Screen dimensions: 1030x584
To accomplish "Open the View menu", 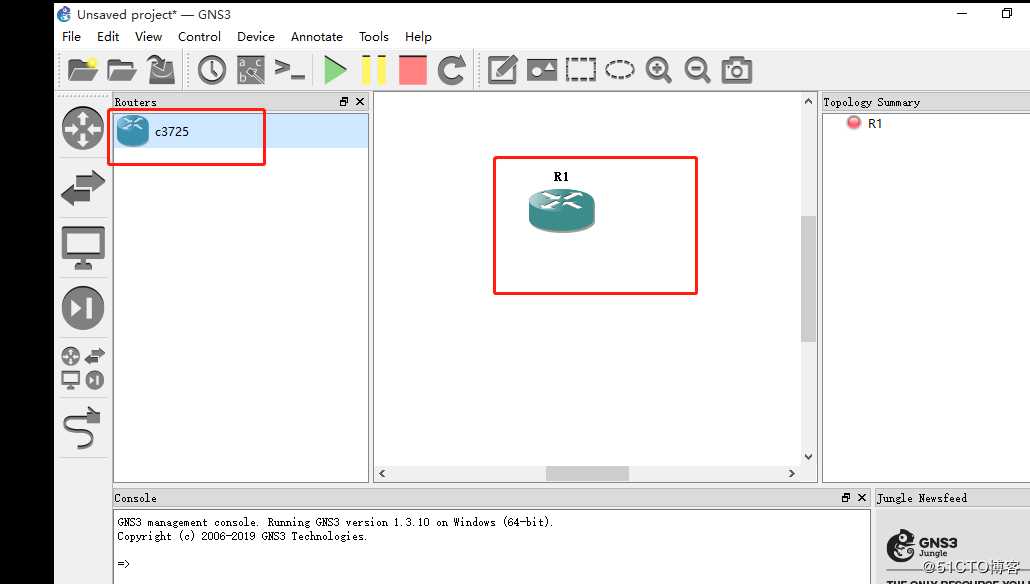I will 148,37.
